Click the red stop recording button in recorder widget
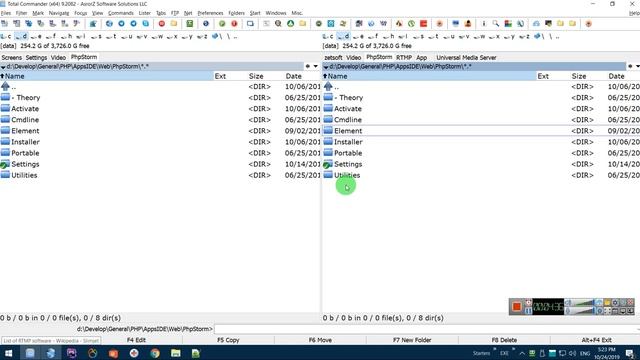Screen dimensions: 640x360 click(516, 307)
